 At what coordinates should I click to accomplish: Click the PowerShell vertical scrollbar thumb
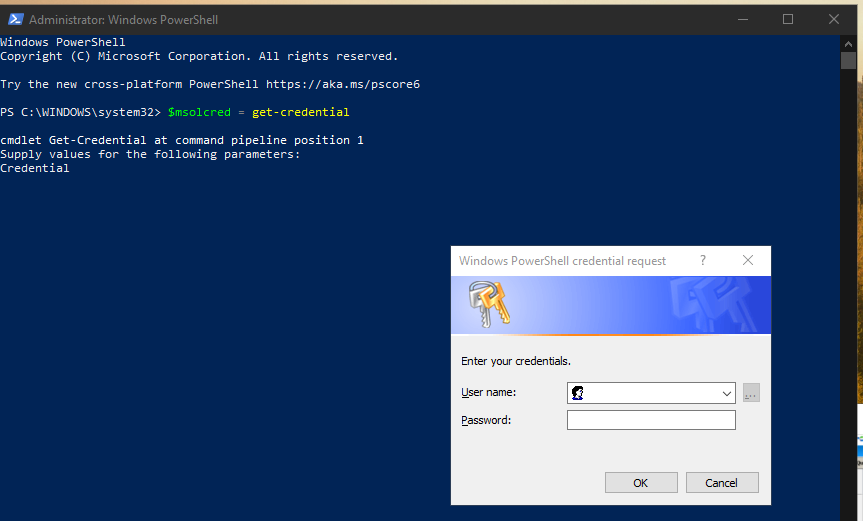(x=848, y=60)
